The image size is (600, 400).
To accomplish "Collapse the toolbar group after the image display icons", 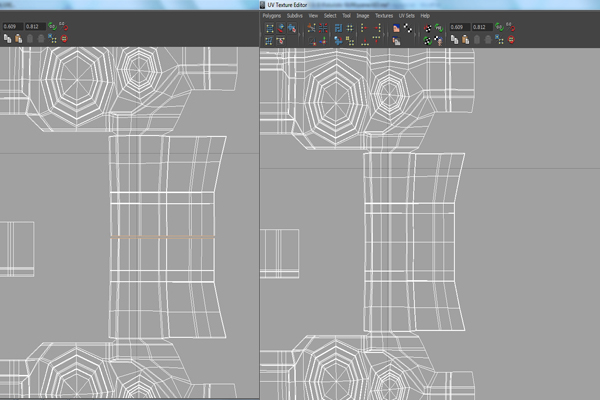I will [417, 34].
